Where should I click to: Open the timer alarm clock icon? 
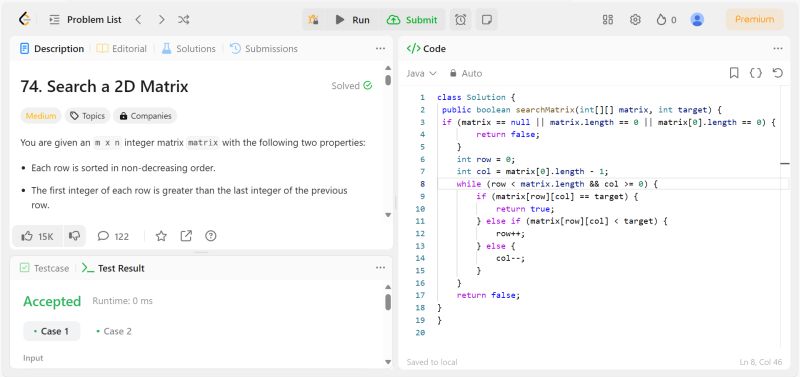pyautogui.click(x=460, y=20)
